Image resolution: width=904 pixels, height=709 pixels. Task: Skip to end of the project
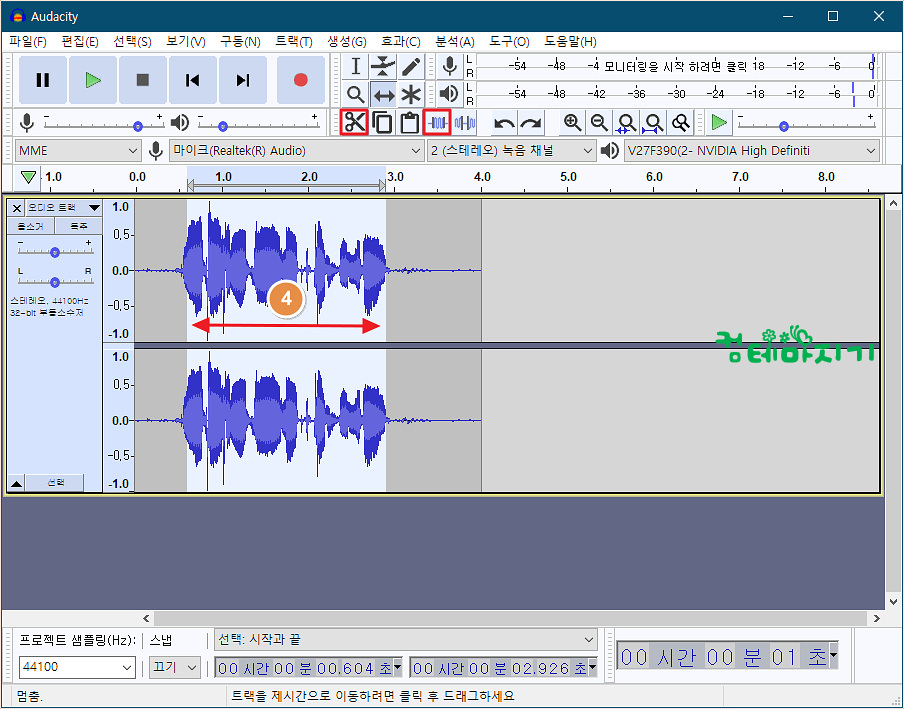pyautogui.click(x=243, y=80)
